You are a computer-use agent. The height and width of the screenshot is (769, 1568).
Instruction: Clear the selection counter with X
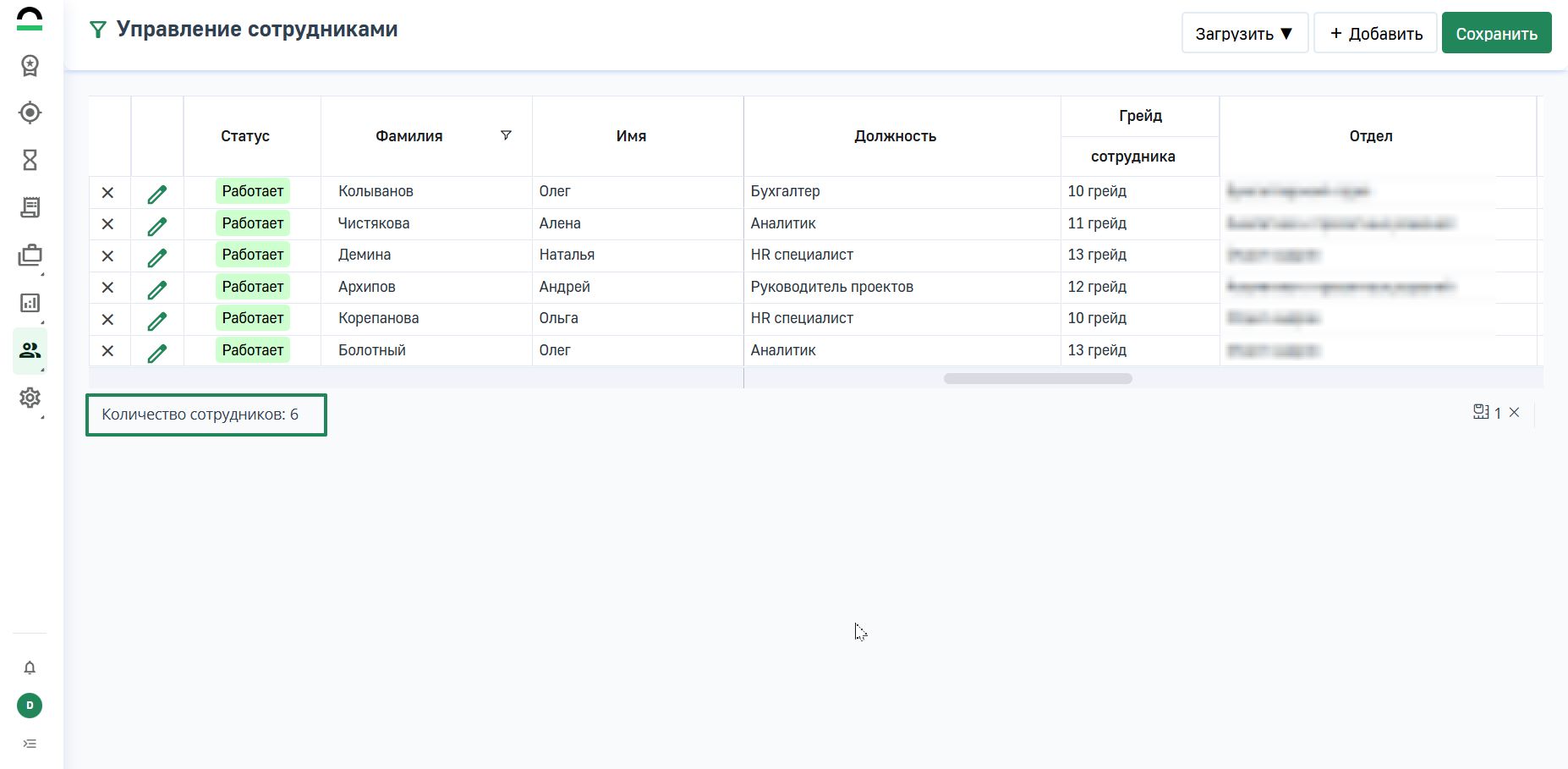(1515, 413)
